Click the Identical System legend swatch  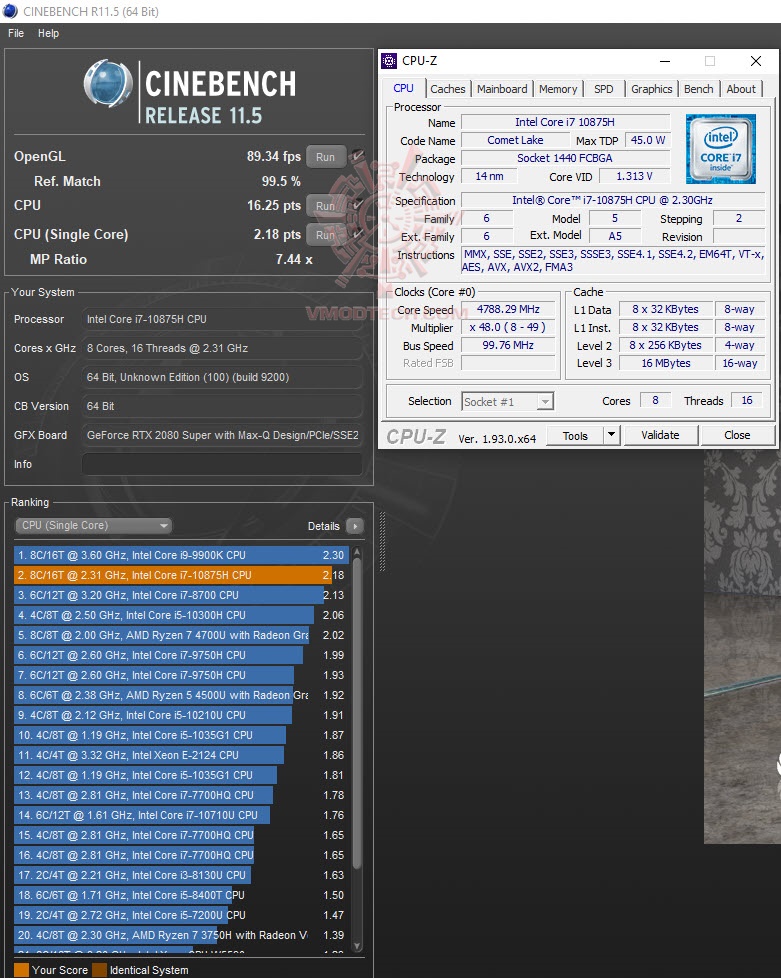pyautogui.click(x=99, y=970)
